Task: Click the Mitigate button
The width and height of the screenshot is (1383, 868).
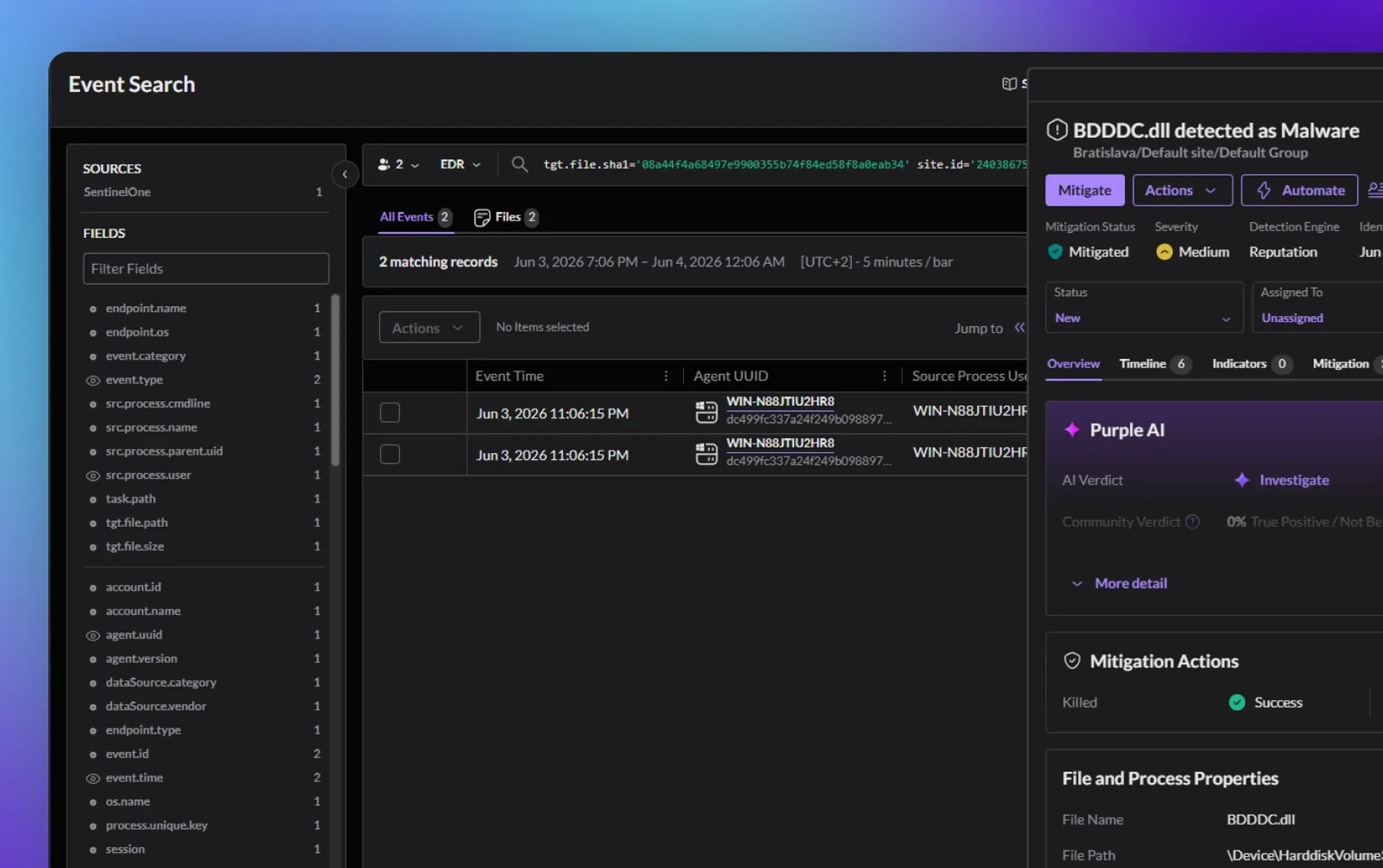Action: (x=1084, y=190)
